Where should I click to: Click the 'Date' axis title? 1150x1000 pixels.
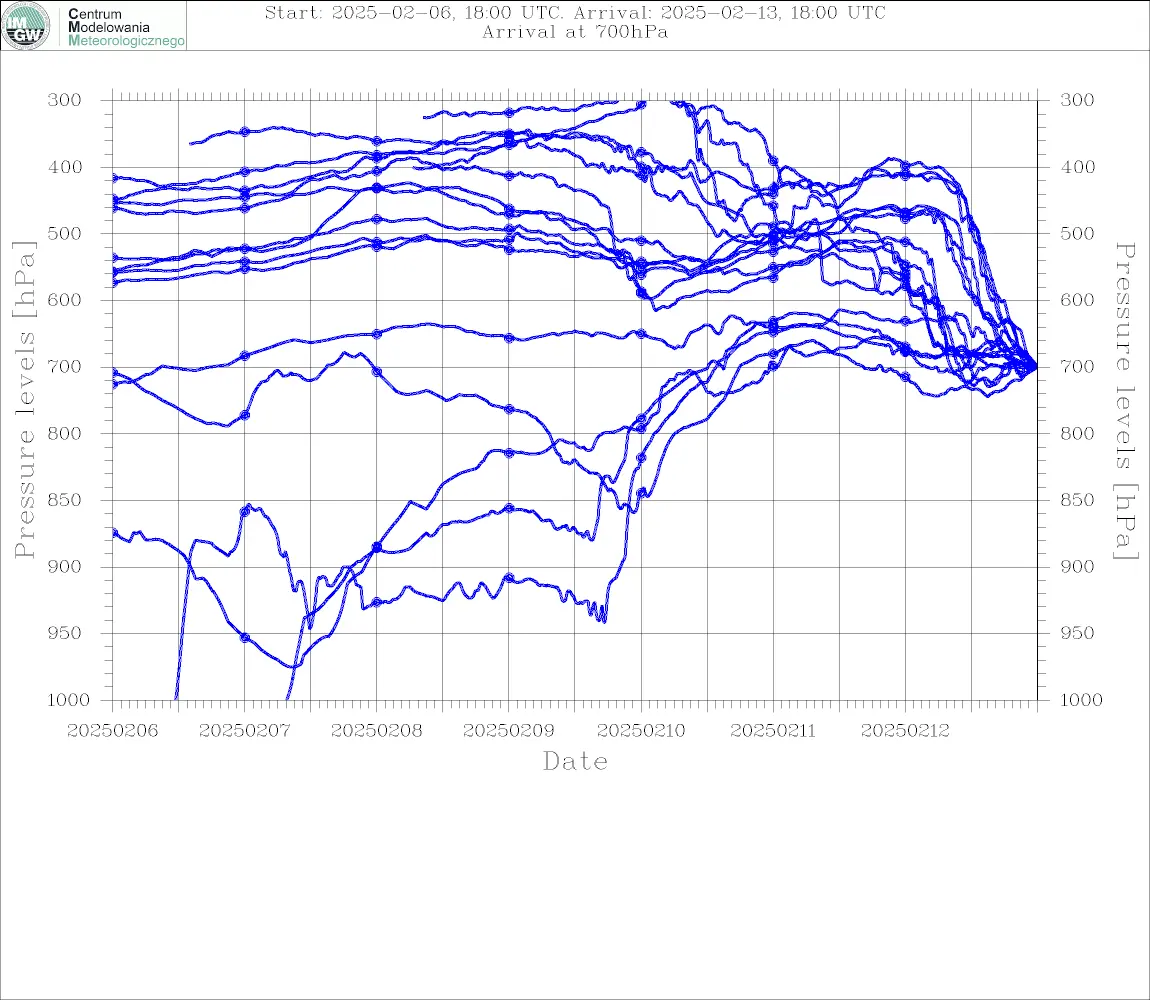click(575, 761)
